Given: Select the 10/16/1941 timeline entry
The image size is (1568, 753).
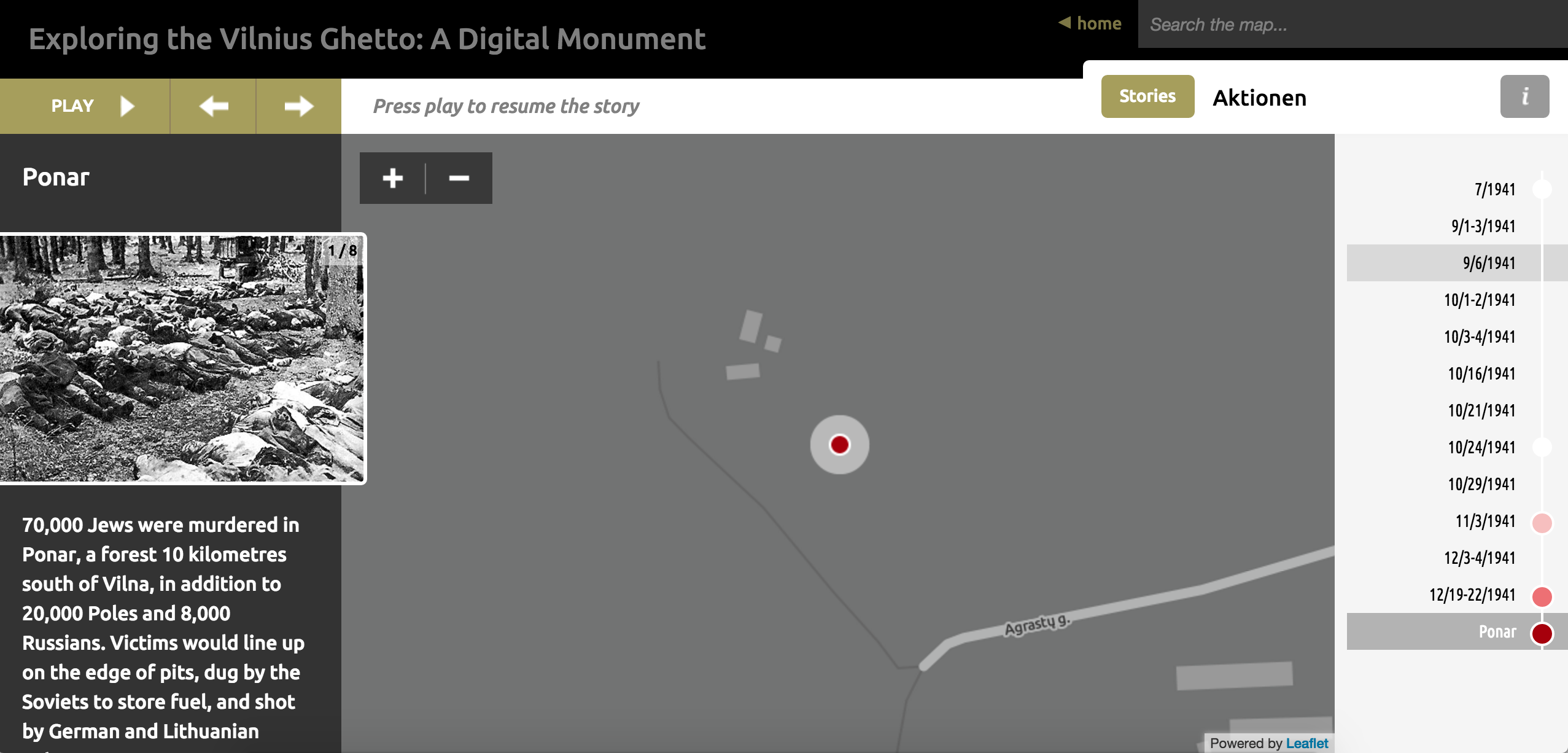Looking at the screenshot, I should [1481, 373].
